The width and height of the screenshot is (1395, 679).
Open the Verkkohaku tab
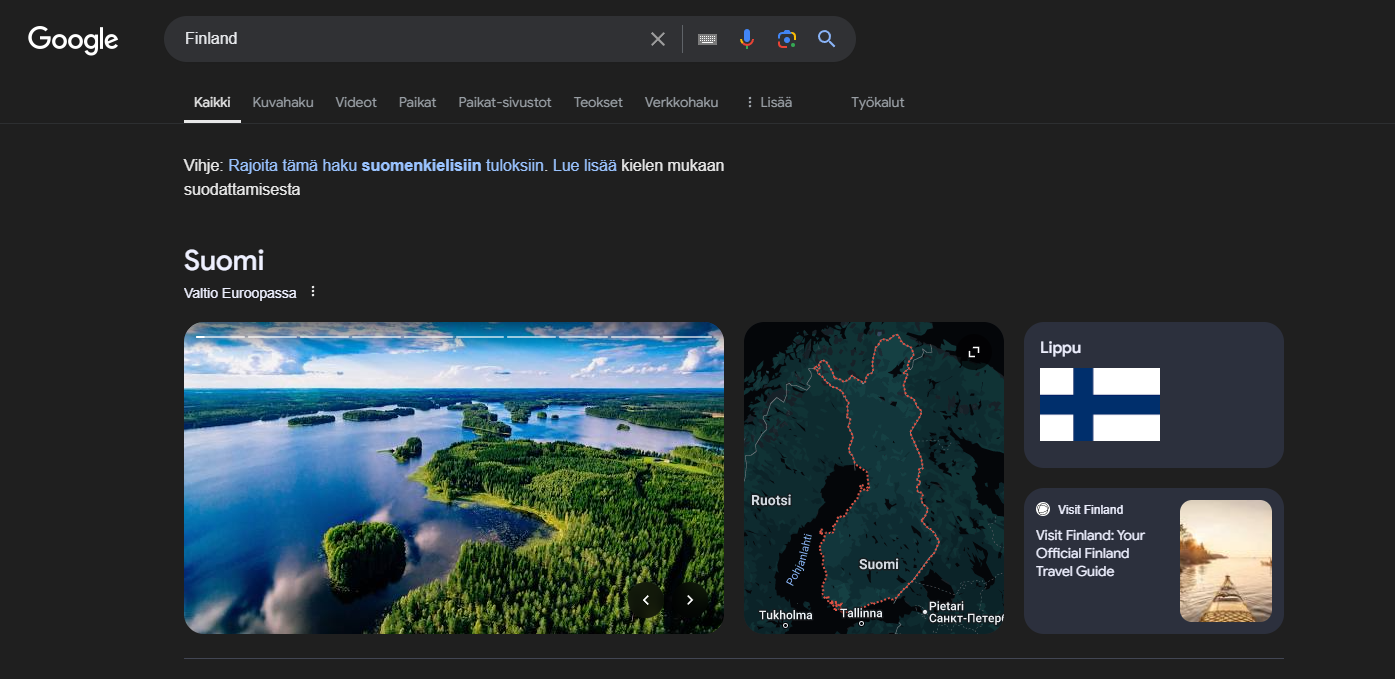(681, 102)
